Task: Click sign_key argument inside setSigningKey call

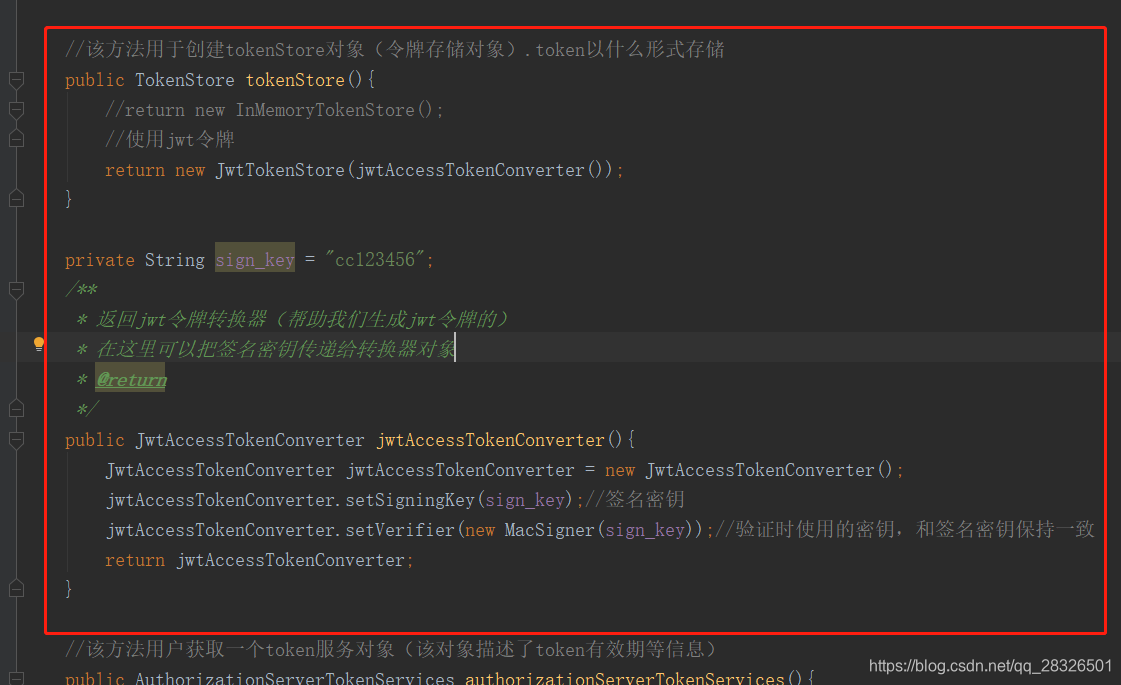Action: 525,500
